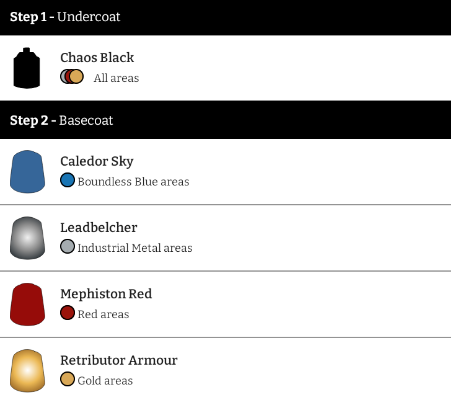Click the Chaos Black spray can icon
Image resolution: width=451 pixels, height=398 pixels.
point(27,68)
